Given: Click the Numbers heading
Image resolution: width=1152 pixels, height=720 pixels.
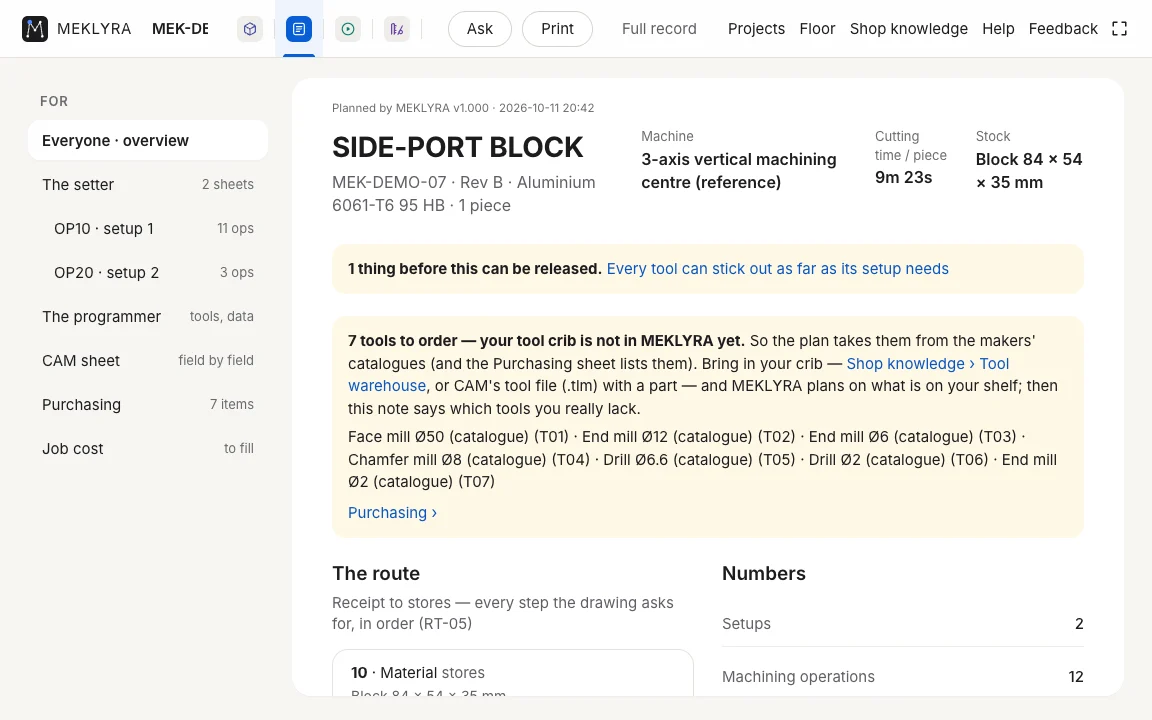Looking at the screenshot, I should tap(764, 574).
